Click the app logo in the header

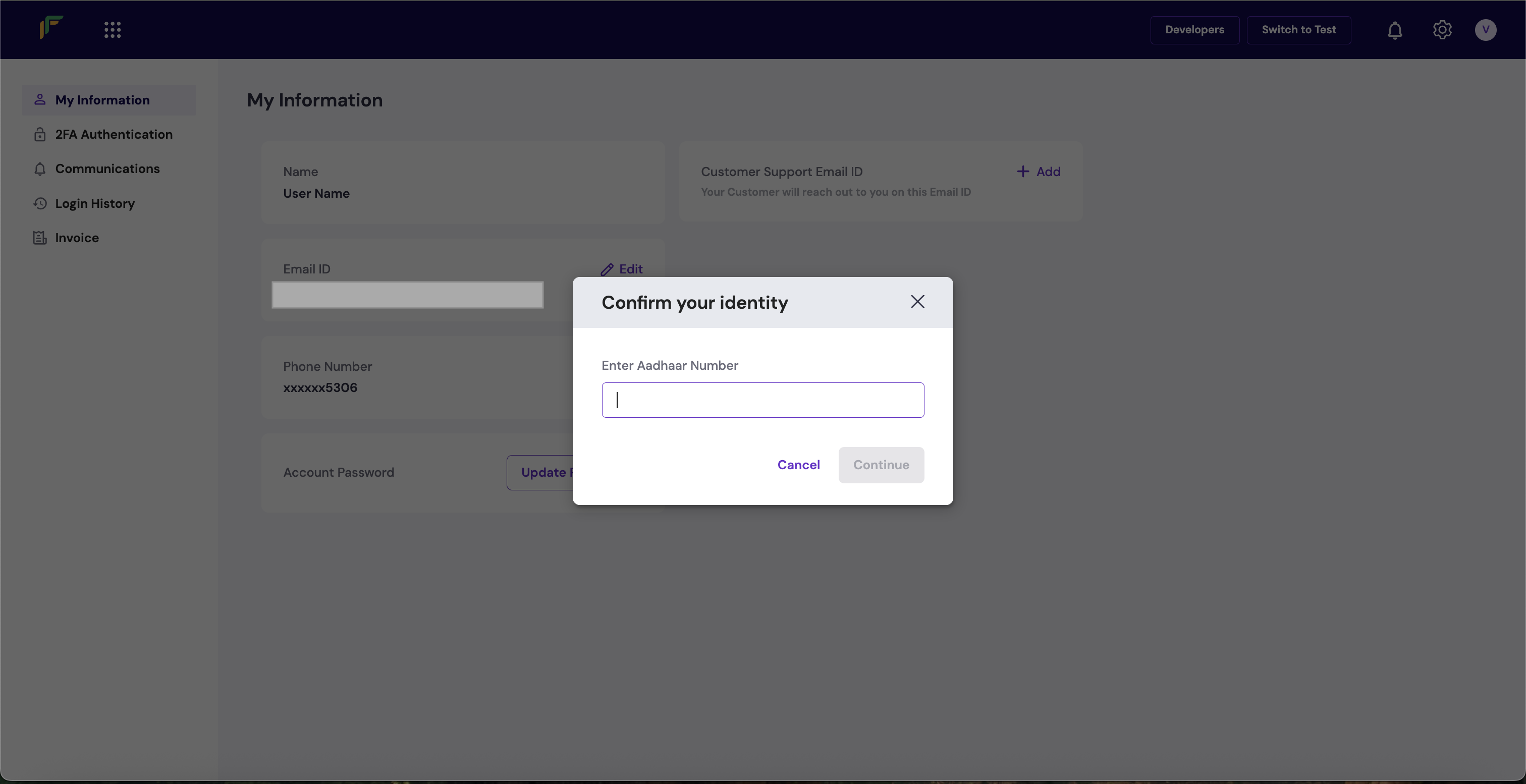tap(51, 28)
